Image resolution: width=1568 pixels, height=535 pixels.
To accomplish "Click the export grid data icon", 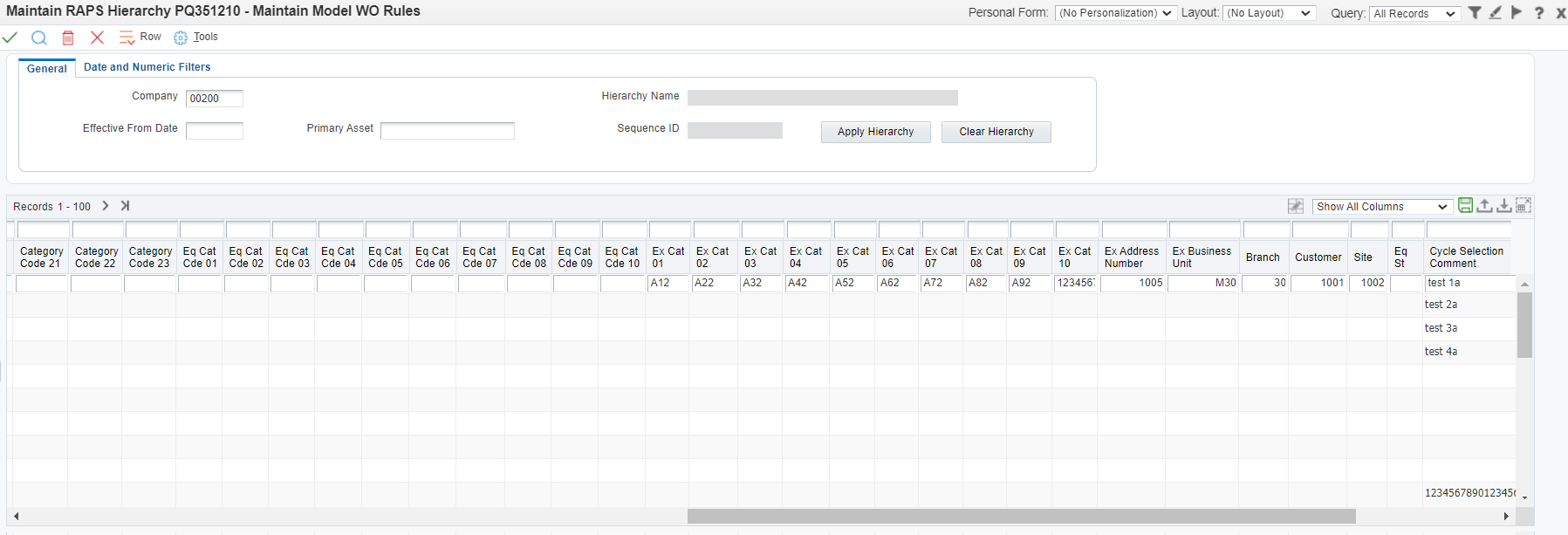I will 1484,206.
